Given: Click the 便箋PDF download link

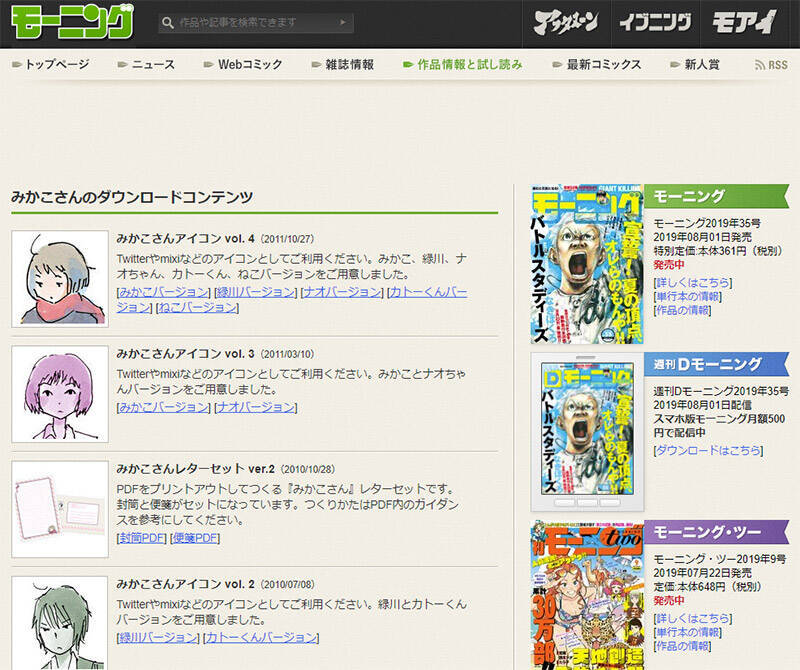Looking at the screenshot, I should (x=194, y=538).
